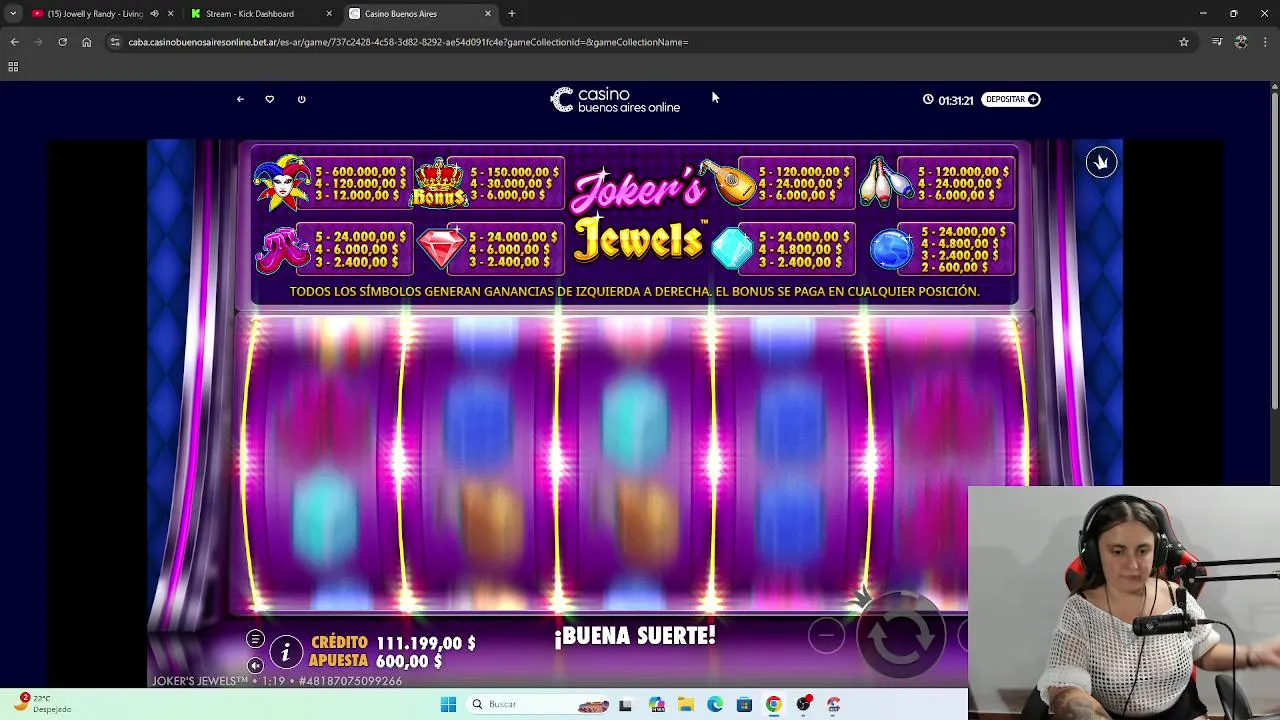The height and width of the screenshot is (720, 1280).
Task: Click the crown icon beside reels
Action: coord(1101,163)
